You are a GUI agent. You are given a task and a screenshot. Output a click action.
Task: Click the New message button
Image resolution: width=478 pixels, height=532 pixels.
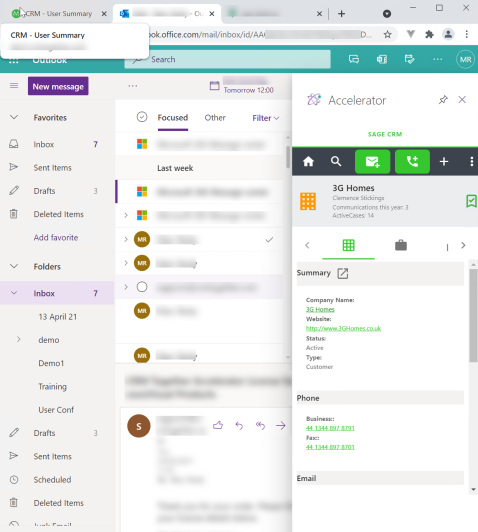point(58,86)
